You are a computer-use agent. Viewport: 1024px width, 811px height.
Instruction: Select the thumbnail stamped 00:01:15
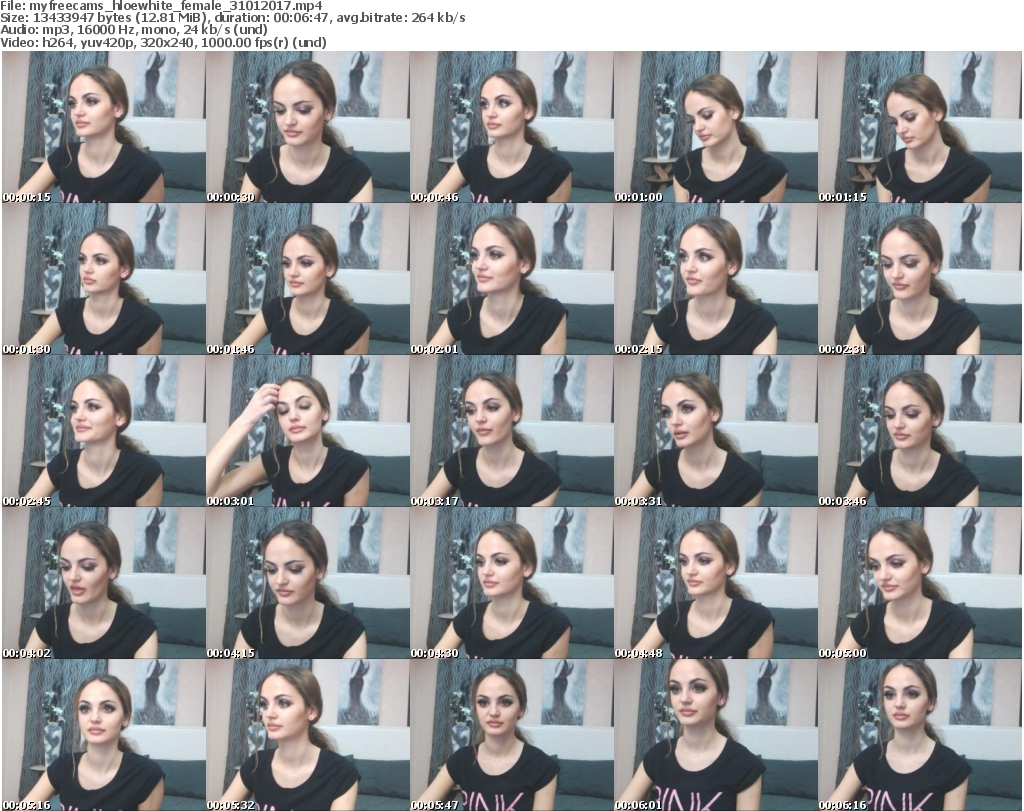click(920, 127)
